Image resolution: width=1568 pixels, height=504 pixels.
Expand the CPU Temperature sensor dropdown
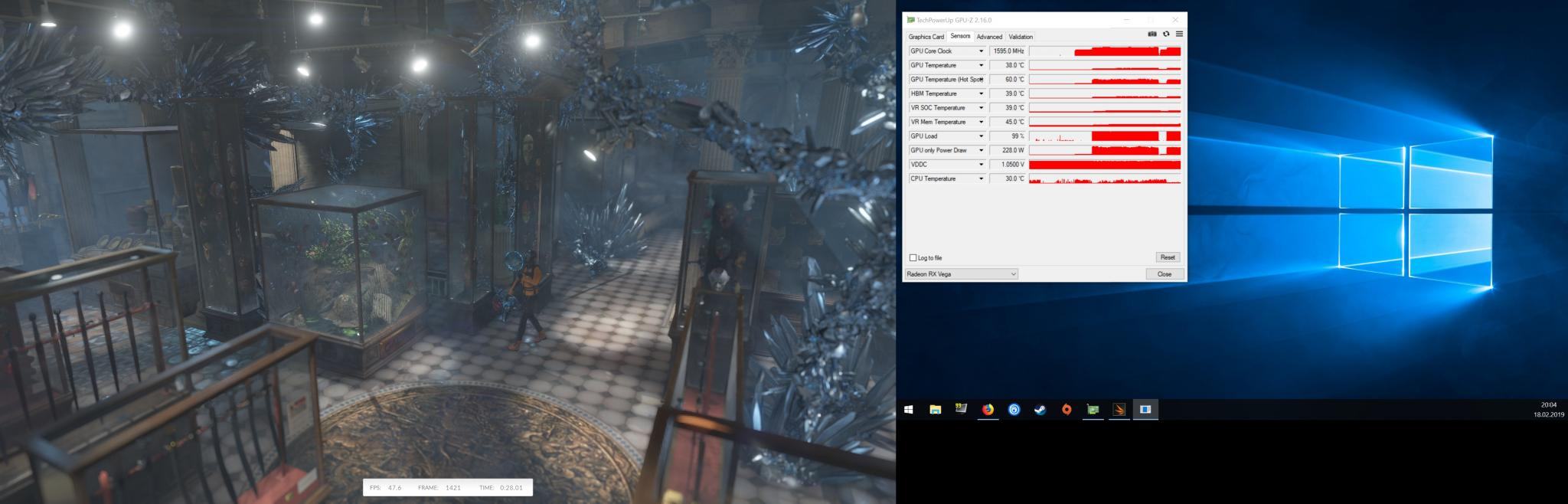[x=981, y=179]
